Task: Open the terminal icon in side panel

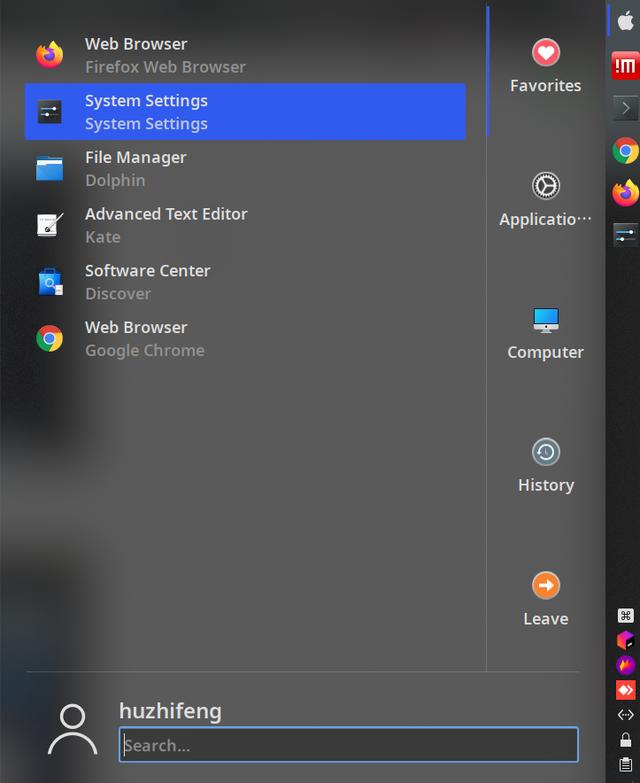Action: click(626, 108)
